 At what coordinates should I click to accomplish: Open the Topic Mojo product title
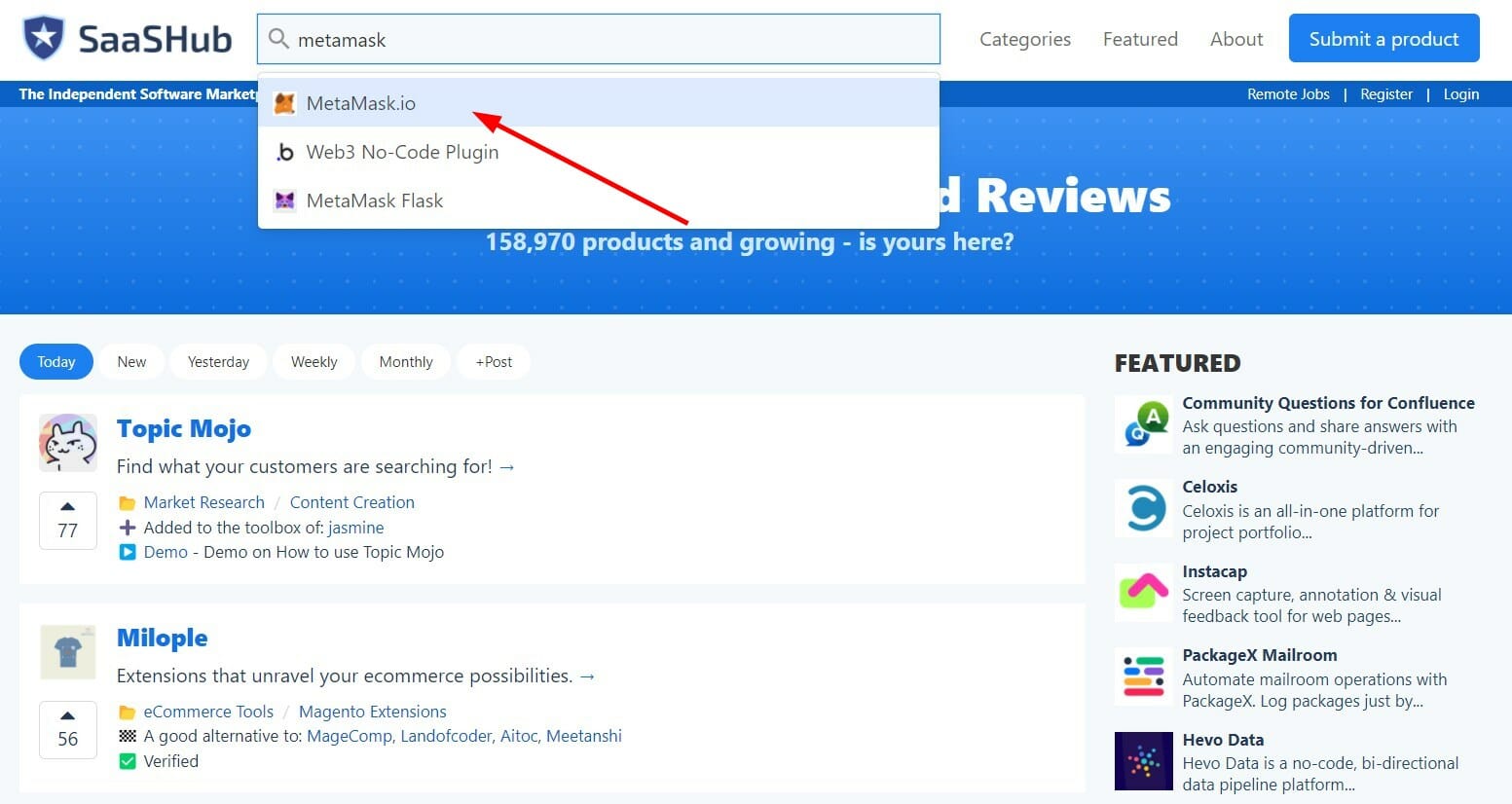click(184, 429)
